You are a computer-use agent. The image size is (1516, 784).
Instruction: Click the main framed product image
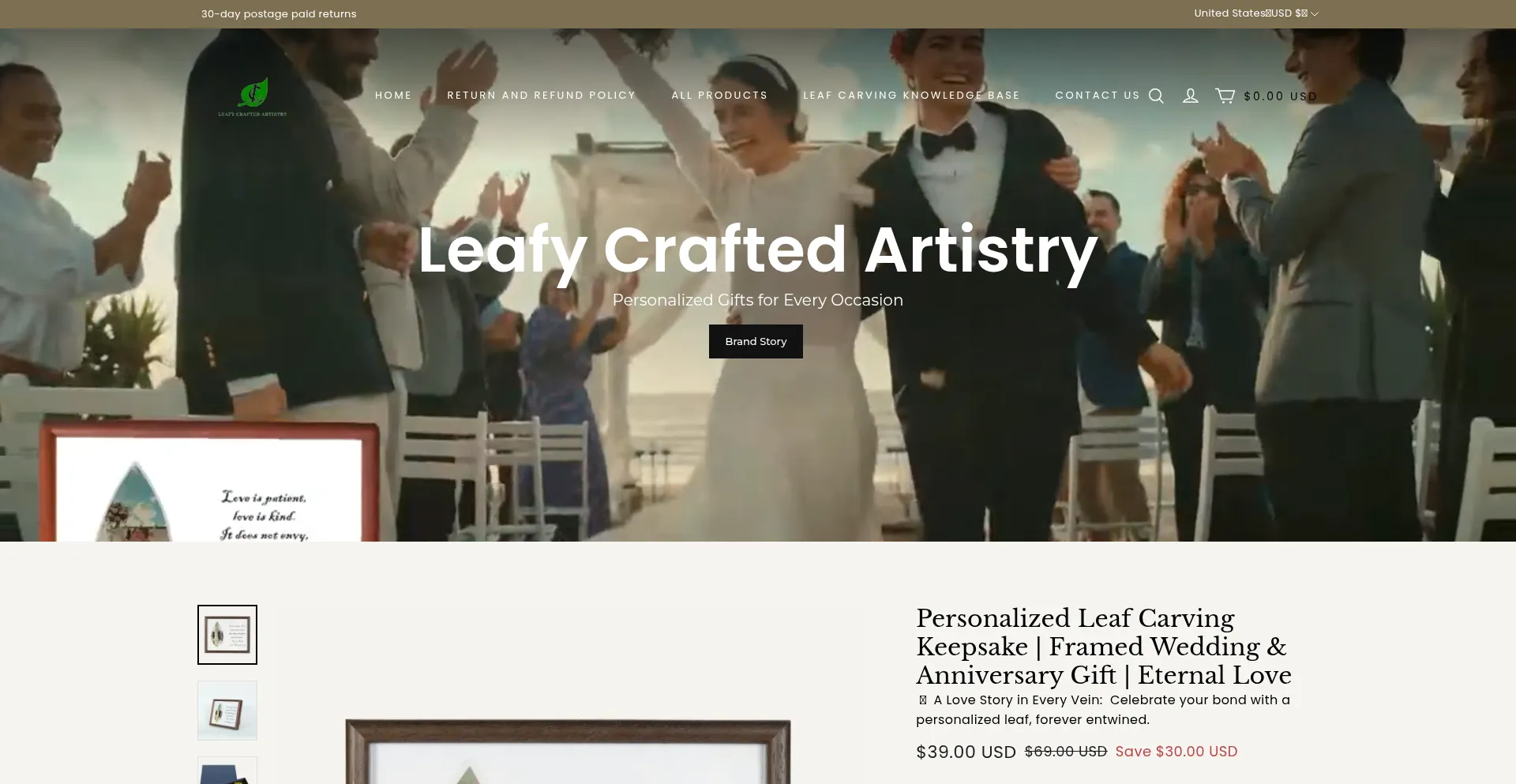click(568, 751)
